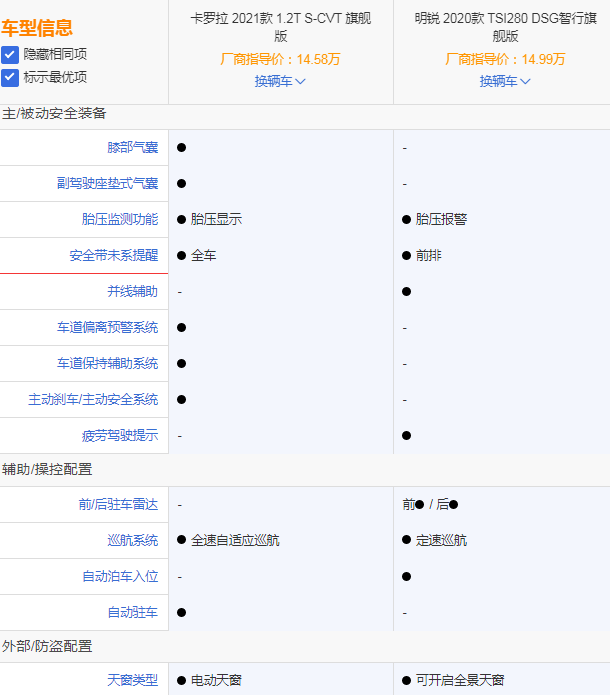
Task: Click the 自动驻车 feature link
Action: (132, 613)
